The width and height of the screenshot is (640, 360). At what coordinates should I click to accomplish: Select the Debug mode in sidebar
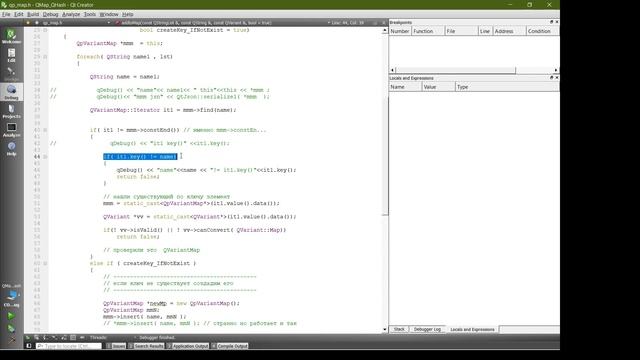(x=11, y=92)
